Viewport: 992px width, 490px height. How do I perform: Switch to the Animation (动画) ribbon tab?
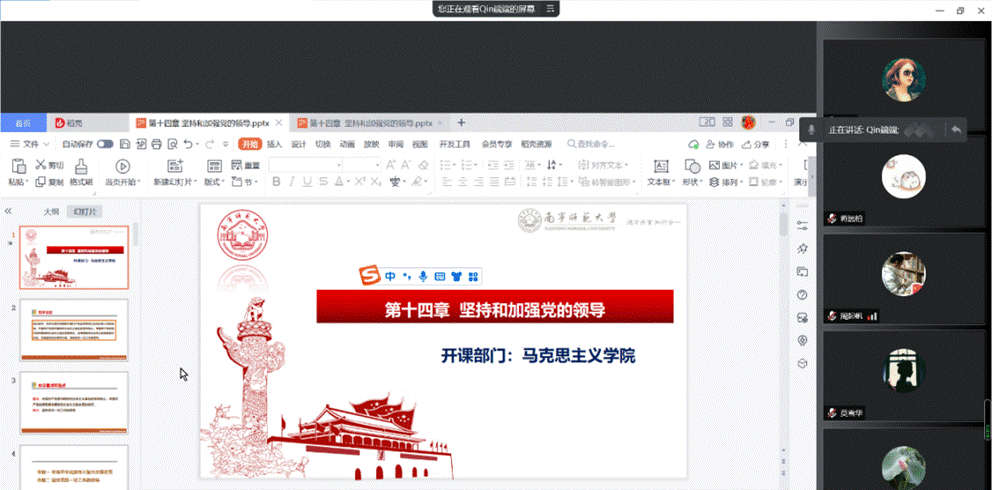click(x=347, y=144)
